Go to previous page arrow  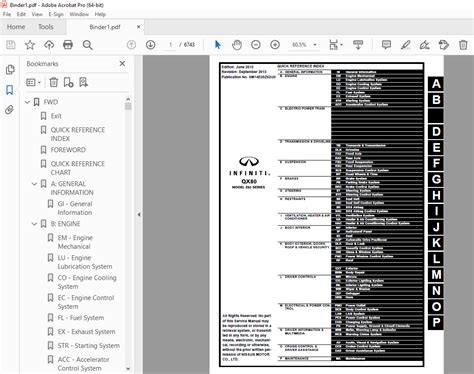[x=131, y=45]
